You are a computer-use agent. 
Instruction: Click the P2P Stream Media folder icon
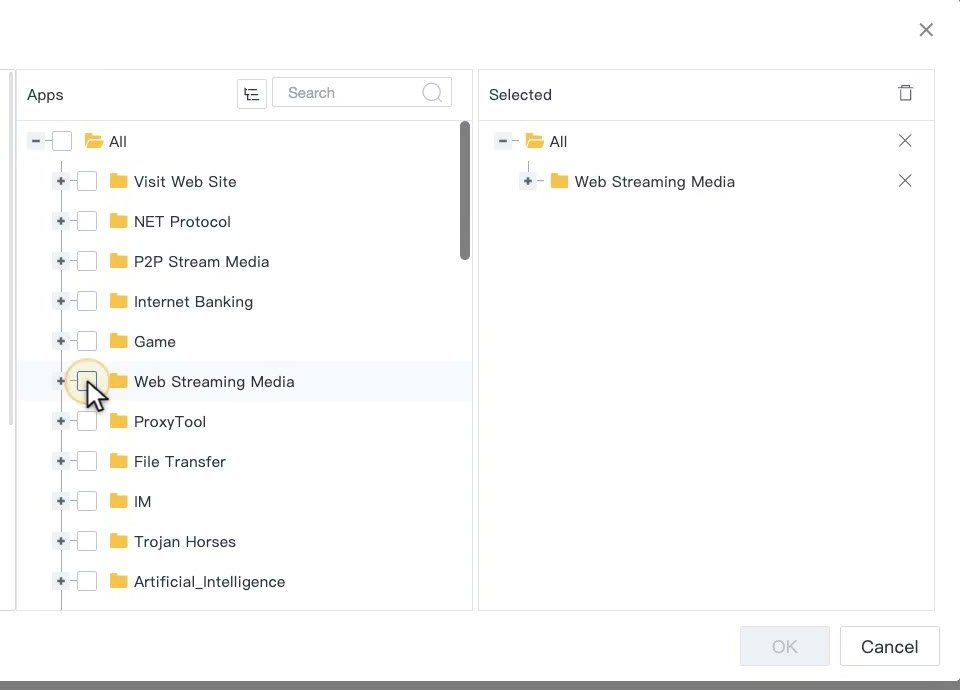pos(118,261)
